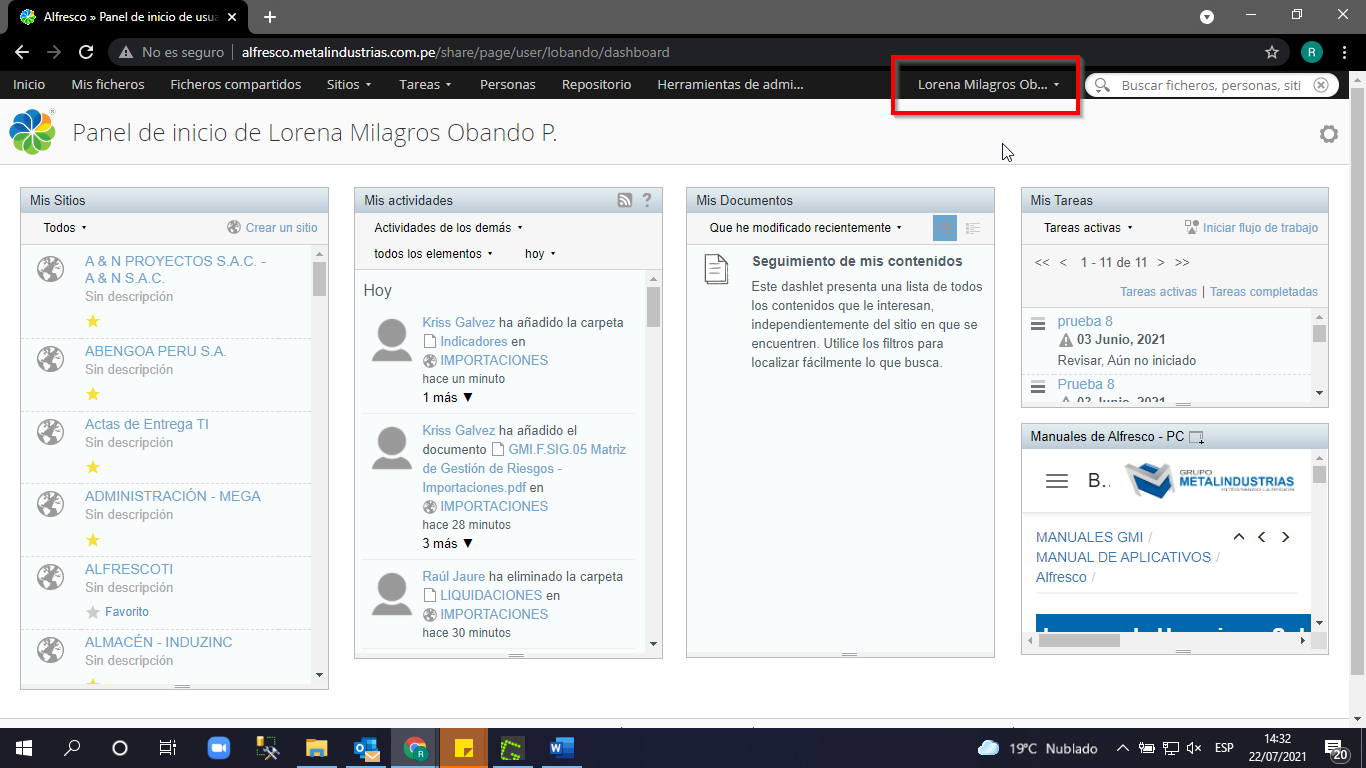Screen dimensions: 1366x768
Task: Click Crear un sitio link
Action: [282, 228]
